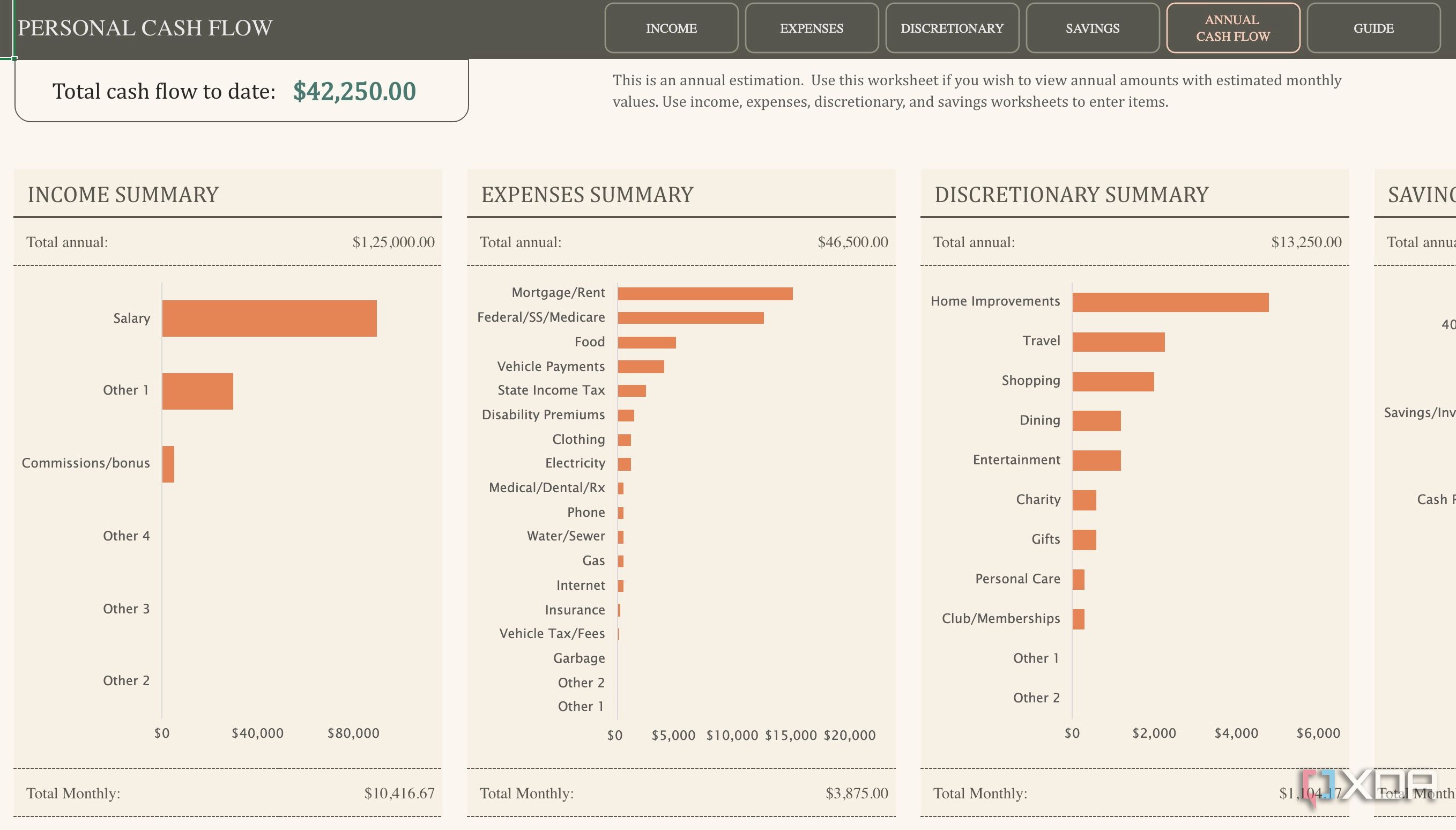
Task: Select the $15,000 axis label in Expenses chart
Action: click(790, 736)
